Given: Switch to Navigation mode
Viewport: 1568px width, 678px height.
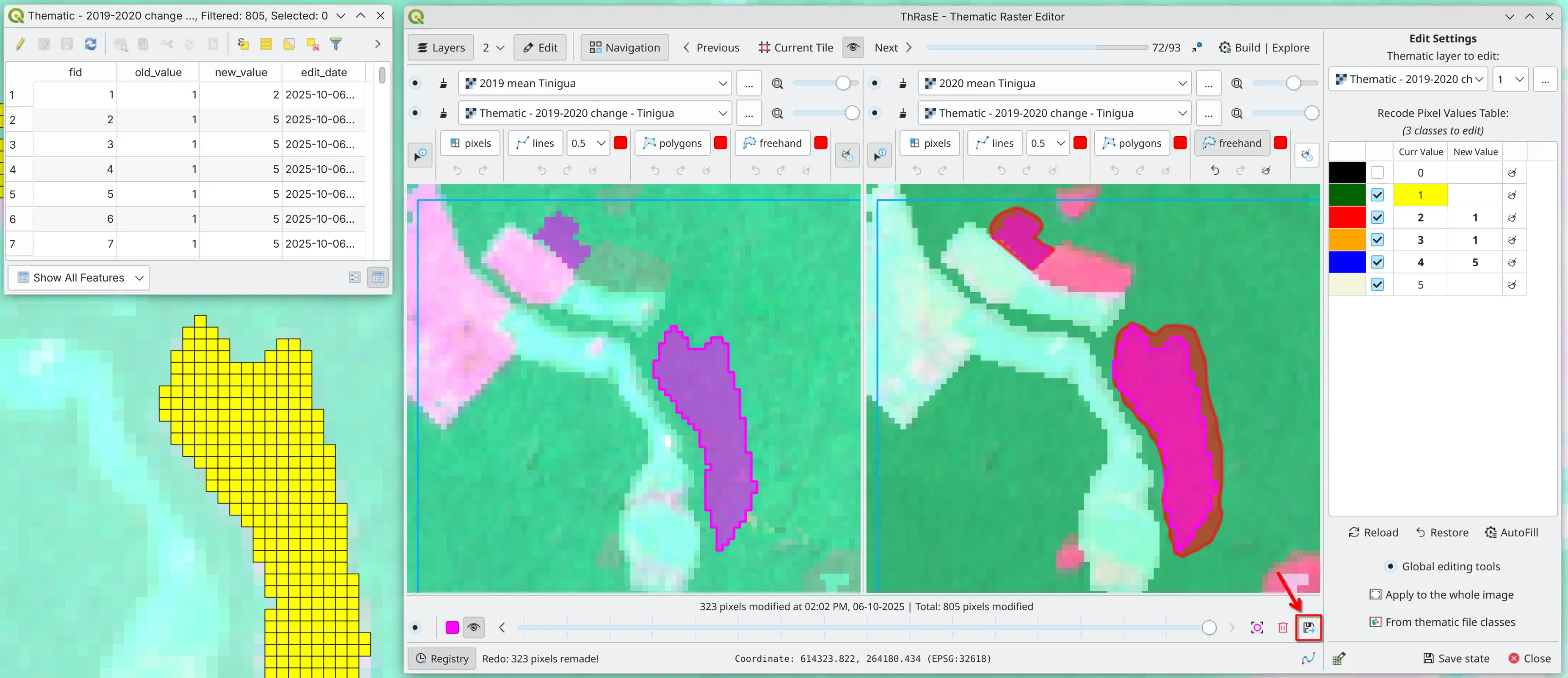Looking at the screenshot, I should click(624, 47).
